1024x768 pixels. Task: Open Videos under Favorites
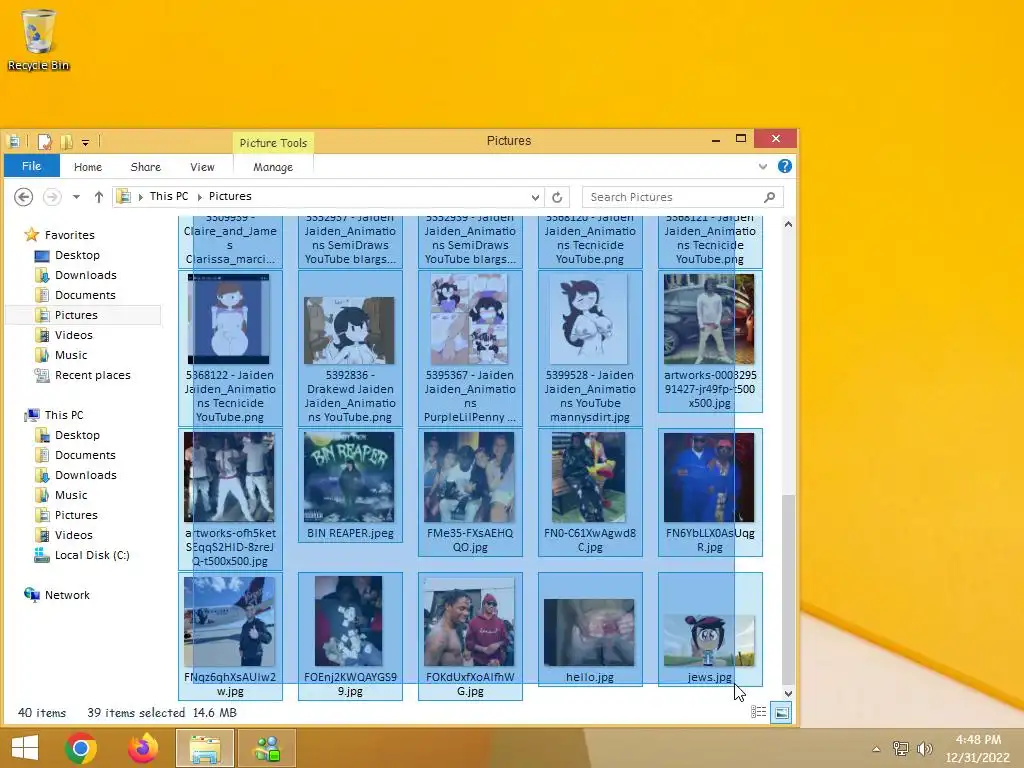click(x=73, y=335)
